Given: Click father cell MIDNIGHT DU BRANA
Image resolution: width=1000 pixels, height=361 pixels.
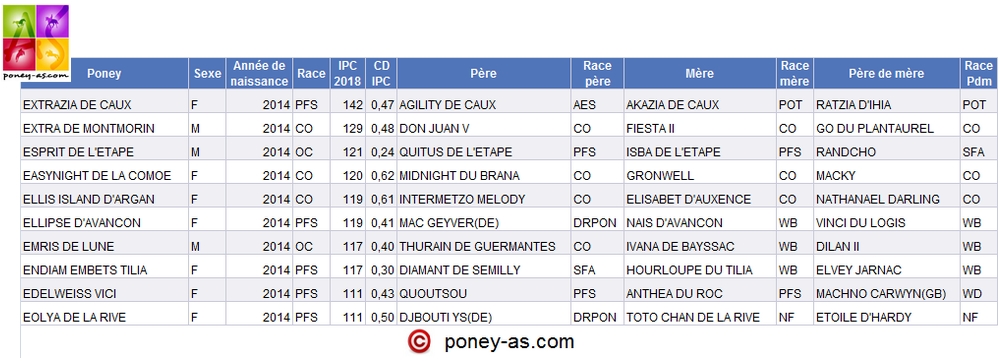Looking at the screenshot, I should coord(483,175).
